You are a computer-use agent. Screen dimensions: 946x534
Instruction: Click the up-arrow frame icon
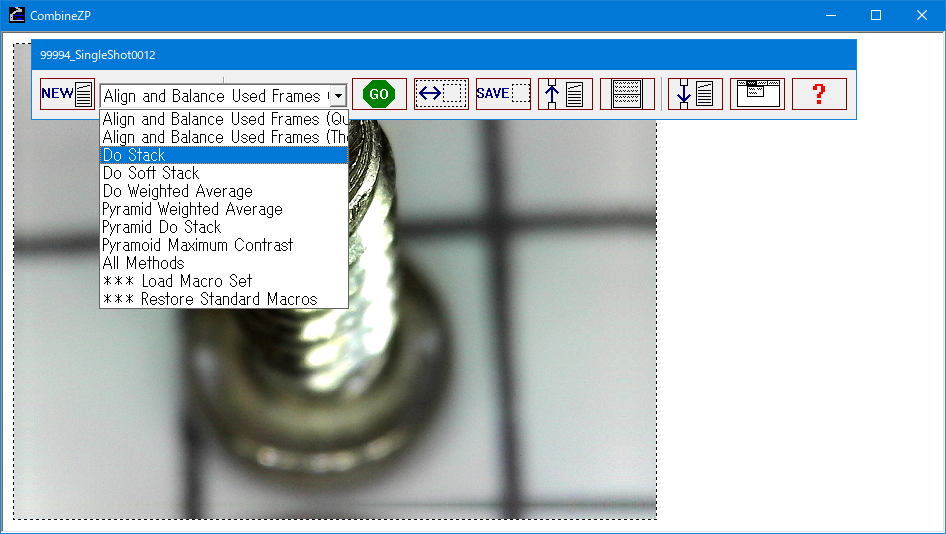click(x=566, y=94)
